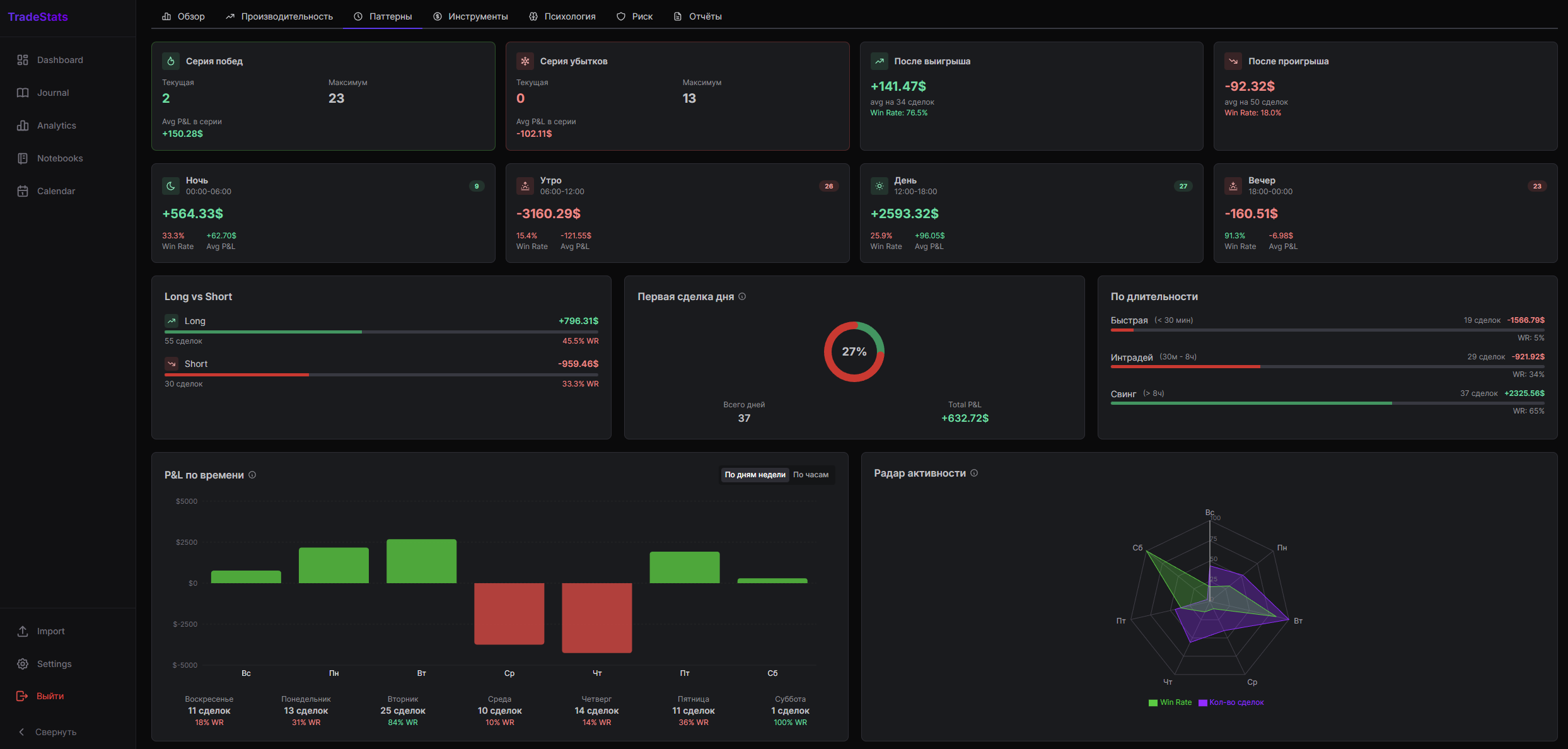Click the info icon near 'P&L по времени'
Screen dimensions: 1568x749
(x=252, y=475)
